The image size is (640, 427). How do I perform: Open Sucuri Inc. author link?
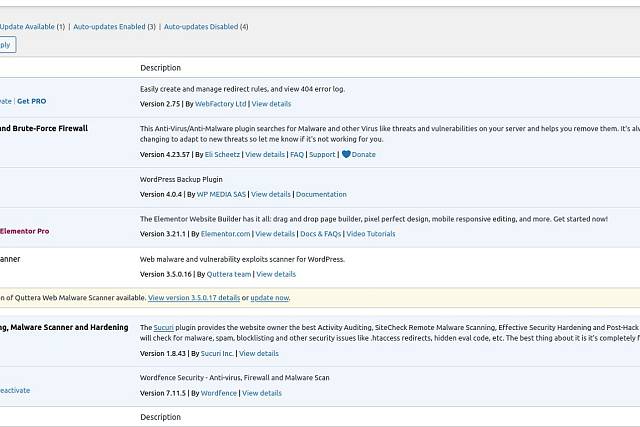(217, 354)
